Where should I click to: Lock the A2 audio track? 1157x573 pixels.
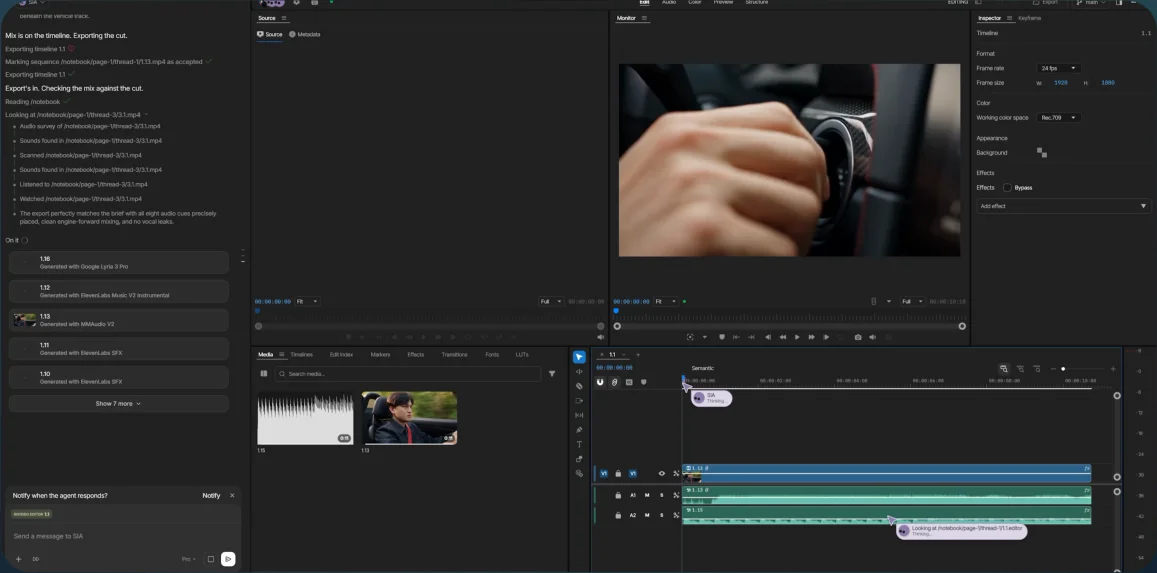618,515
